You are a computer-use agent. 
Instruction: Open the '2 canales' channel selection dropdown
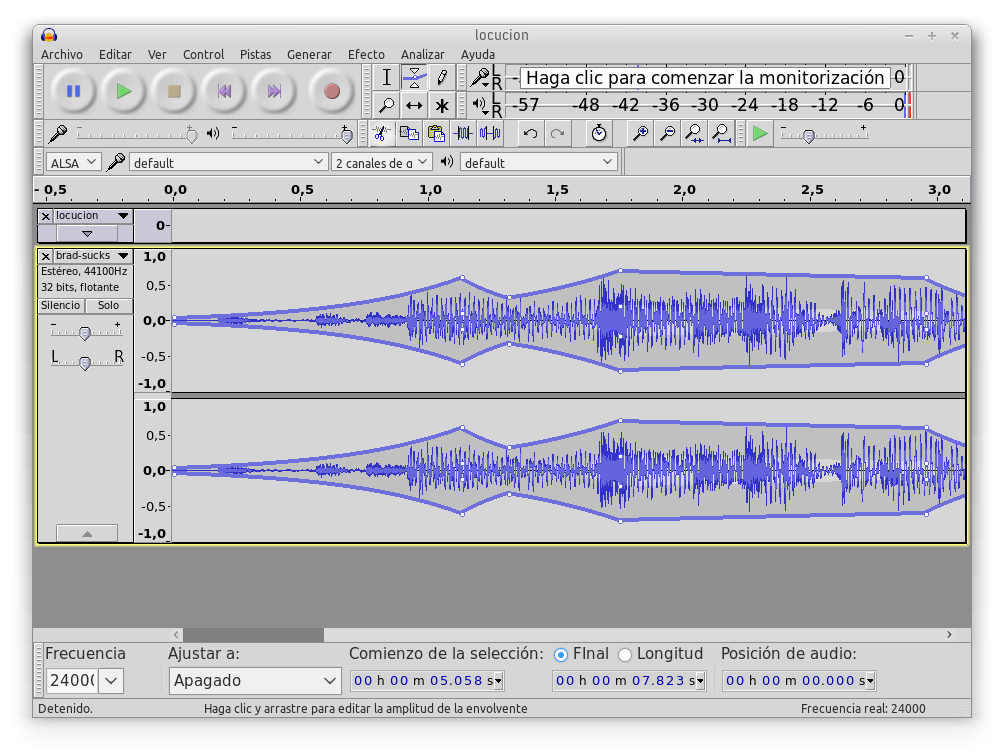pos(381,161)
